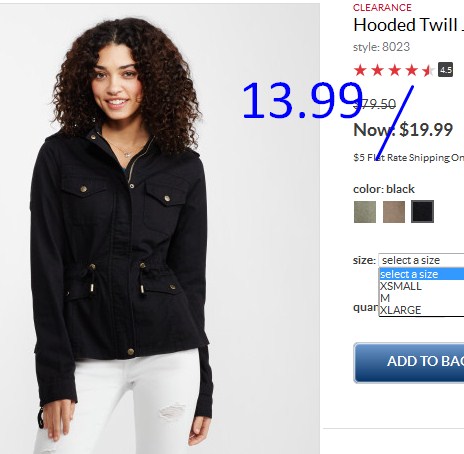Open the $5 Flat Rate Shipping link
The height and width of the screenshot is (454, 464).
coord(409,157)
